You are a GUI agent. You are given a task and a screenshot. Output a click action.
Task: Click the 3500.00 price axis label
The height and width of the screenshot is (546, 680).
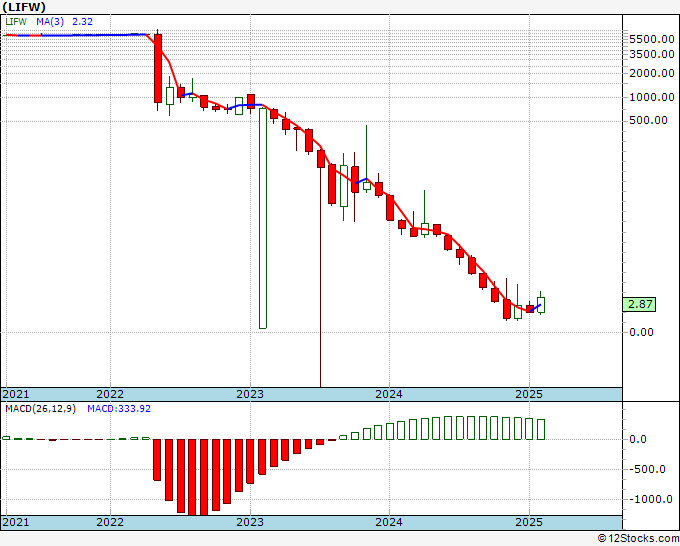(652, 54)
